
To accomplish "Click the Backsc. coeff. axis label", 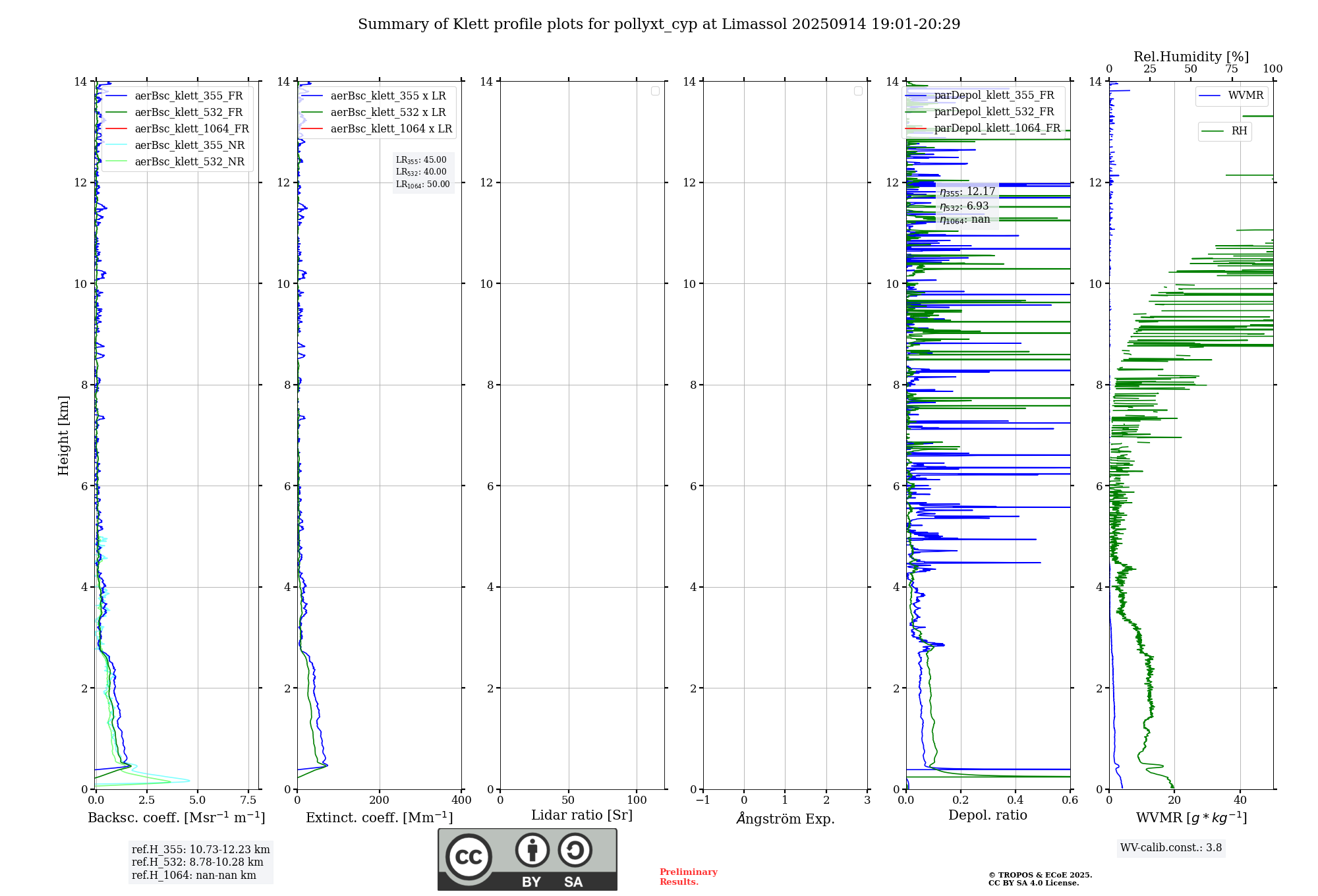I will [x=177, y=818].
